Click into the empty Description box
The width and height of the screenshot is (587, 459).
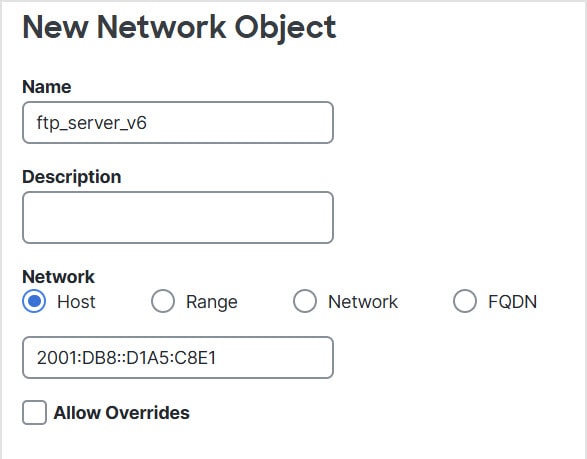coord(178,218)
